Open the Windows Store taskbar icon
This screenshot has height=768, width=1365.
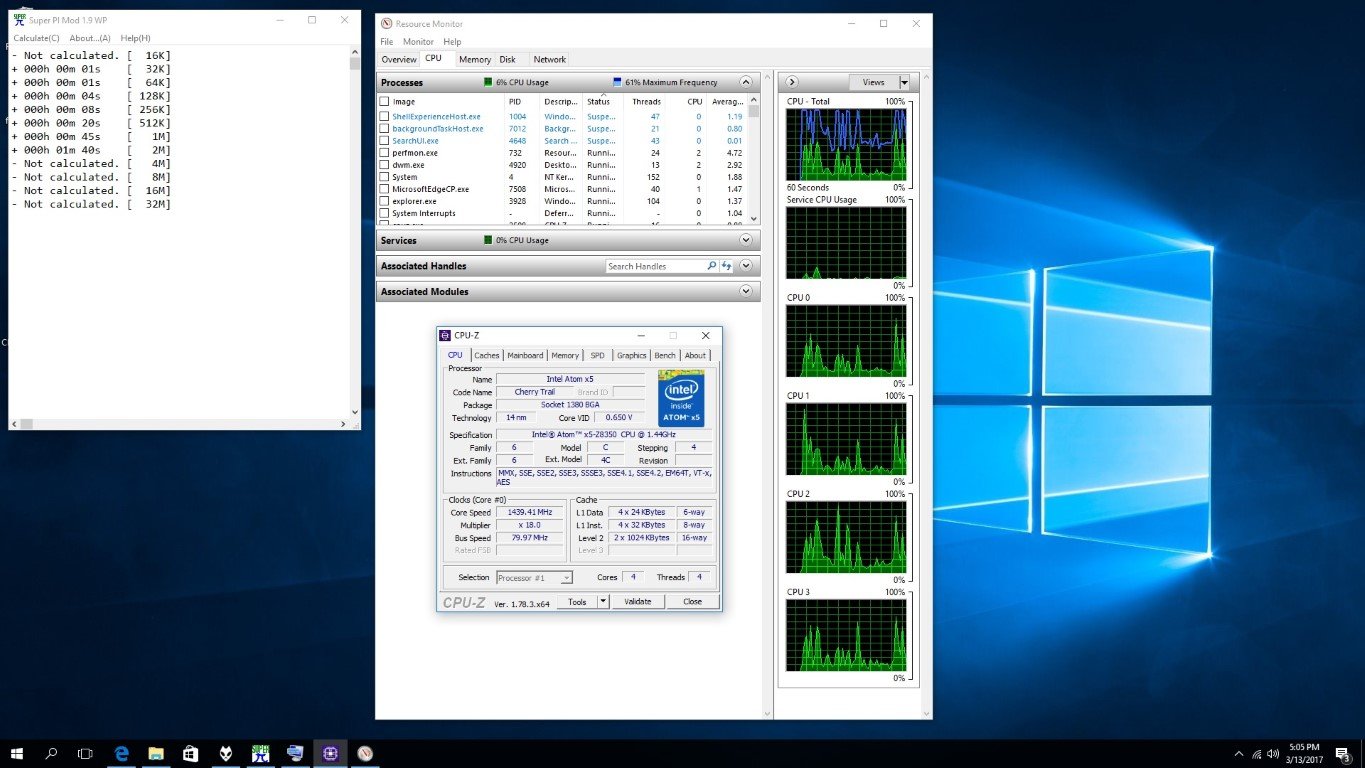click(190, 753)
